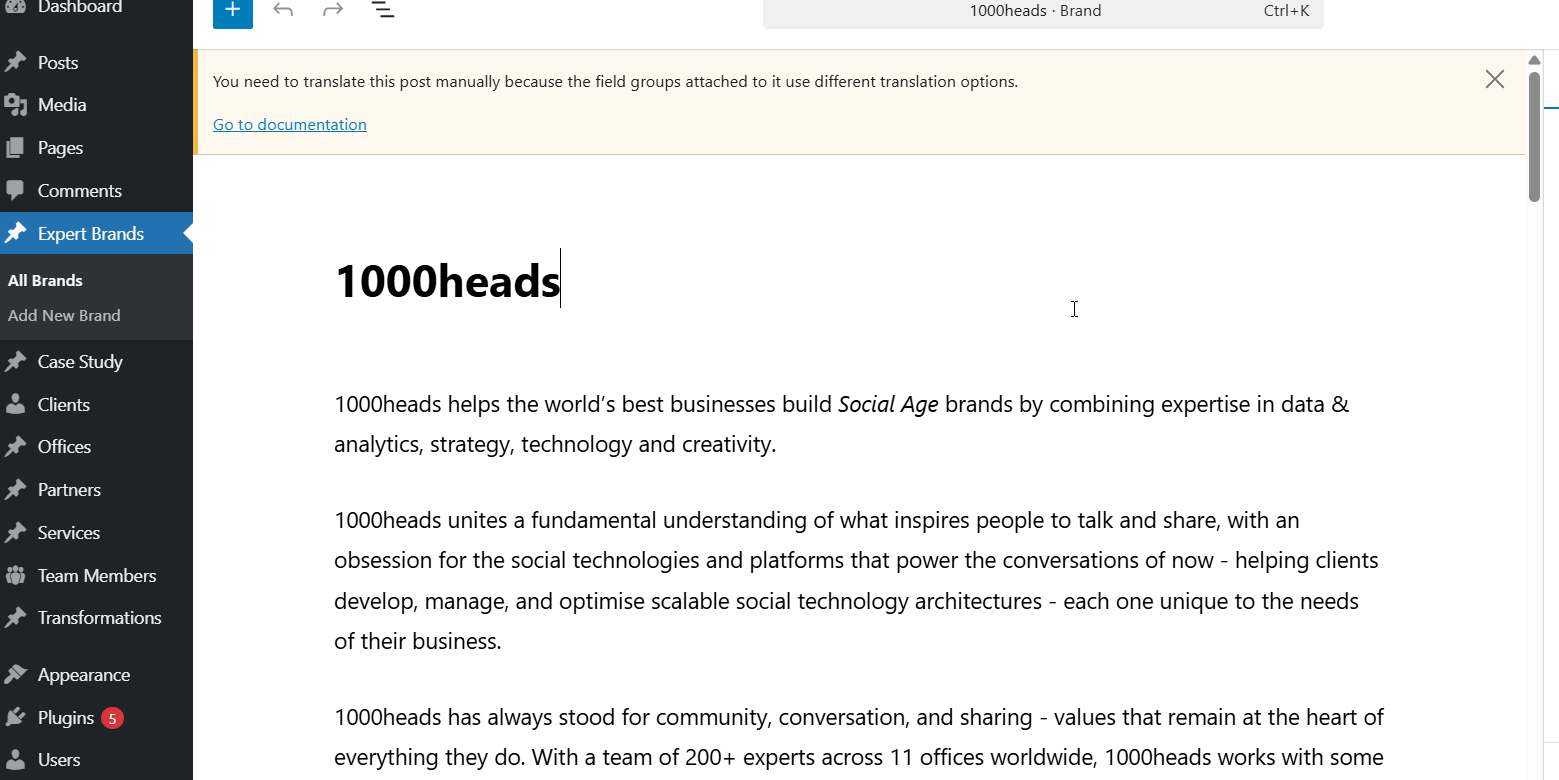Click the Team Members group icon

point(15,575)
